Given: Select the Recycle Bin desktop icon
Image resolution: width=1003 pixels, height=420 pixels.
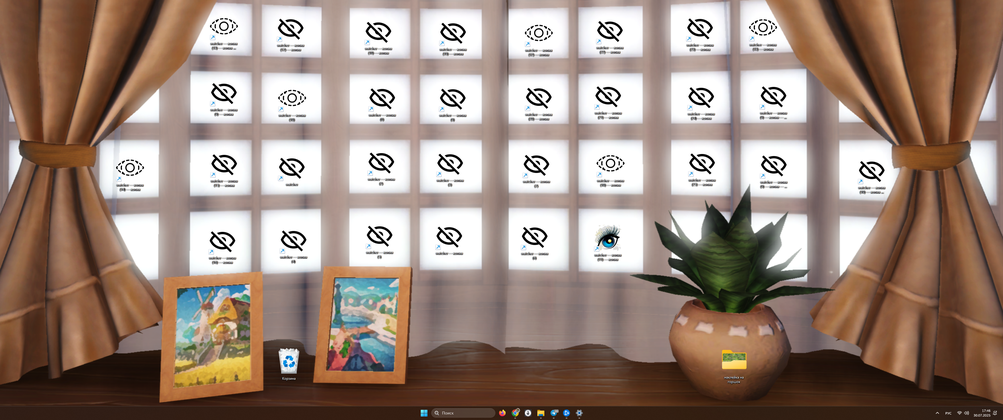Looking at the screenshot, I should click(289, 364).
